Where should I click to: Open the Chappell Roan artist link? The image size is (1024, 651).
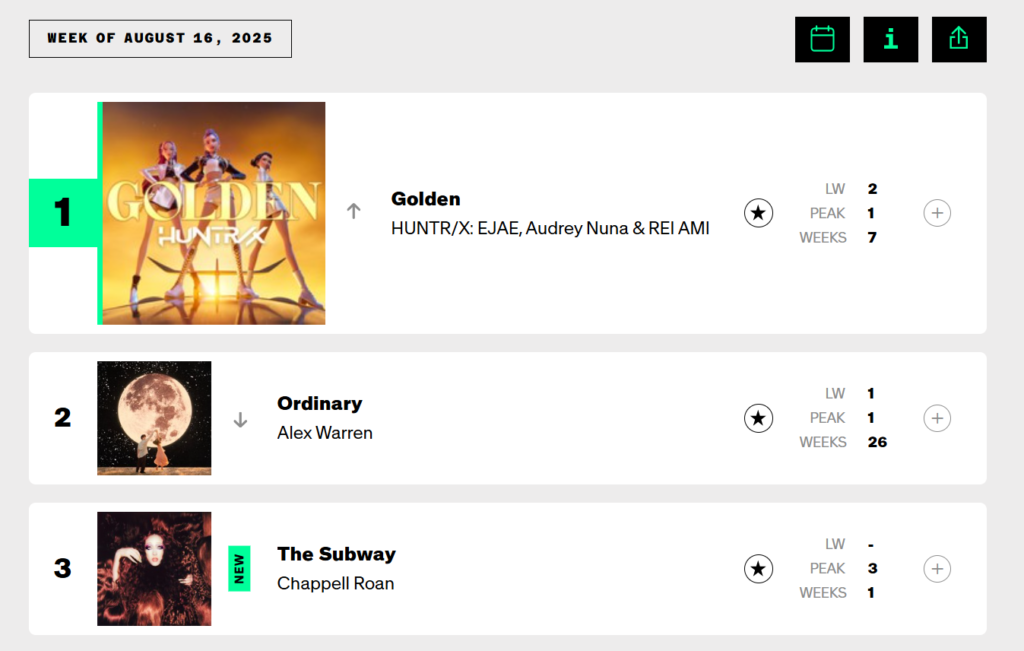tap(335, 583)
